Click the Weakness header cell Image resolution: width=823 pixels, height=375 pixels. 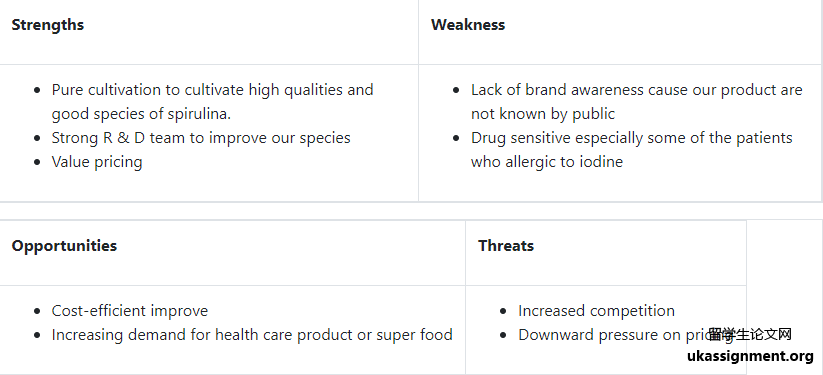point(620,32)
